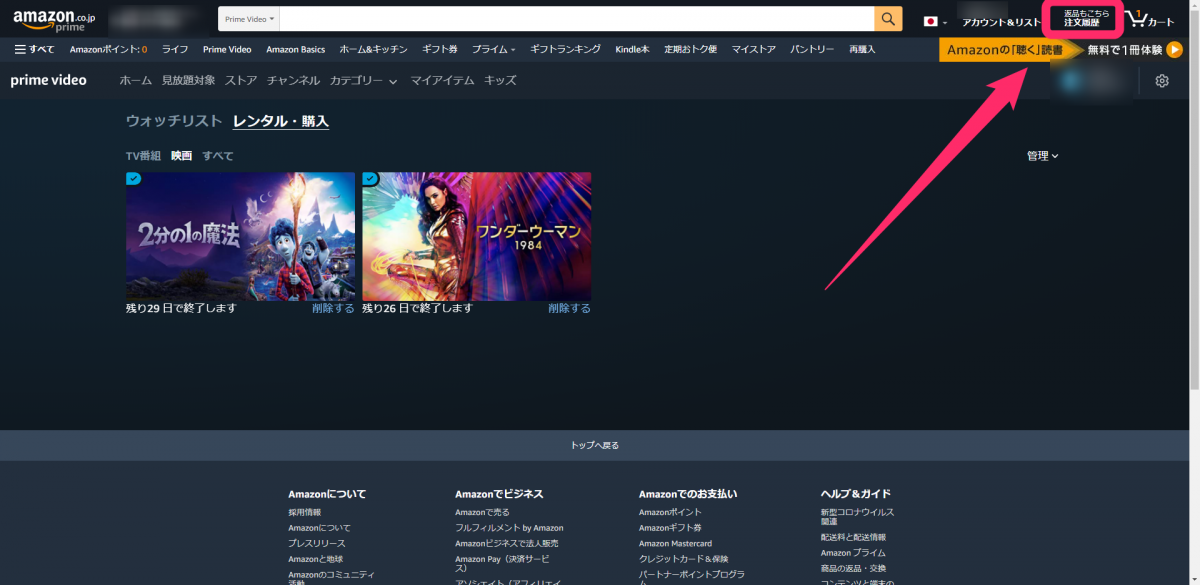This screenshot has height=585, width=1200.
Task: Click footer link Amazon プライム
Action: pyautogui.click(x=853, y=553)
